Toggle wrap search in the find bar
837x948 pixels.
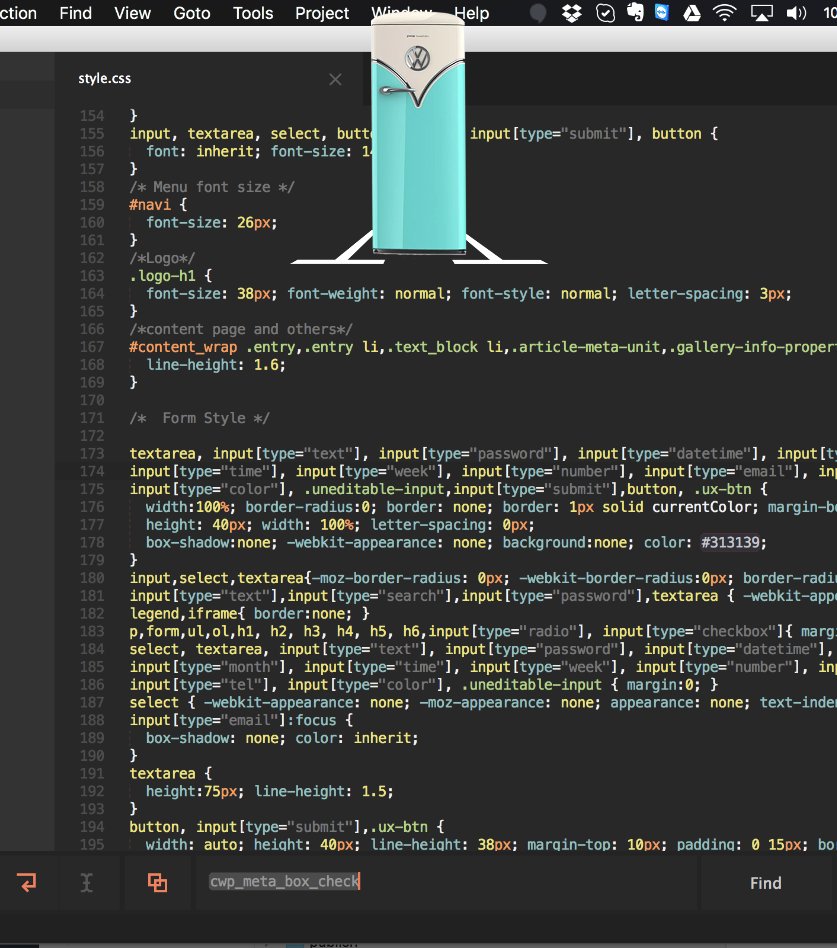[x=28, y=883]
